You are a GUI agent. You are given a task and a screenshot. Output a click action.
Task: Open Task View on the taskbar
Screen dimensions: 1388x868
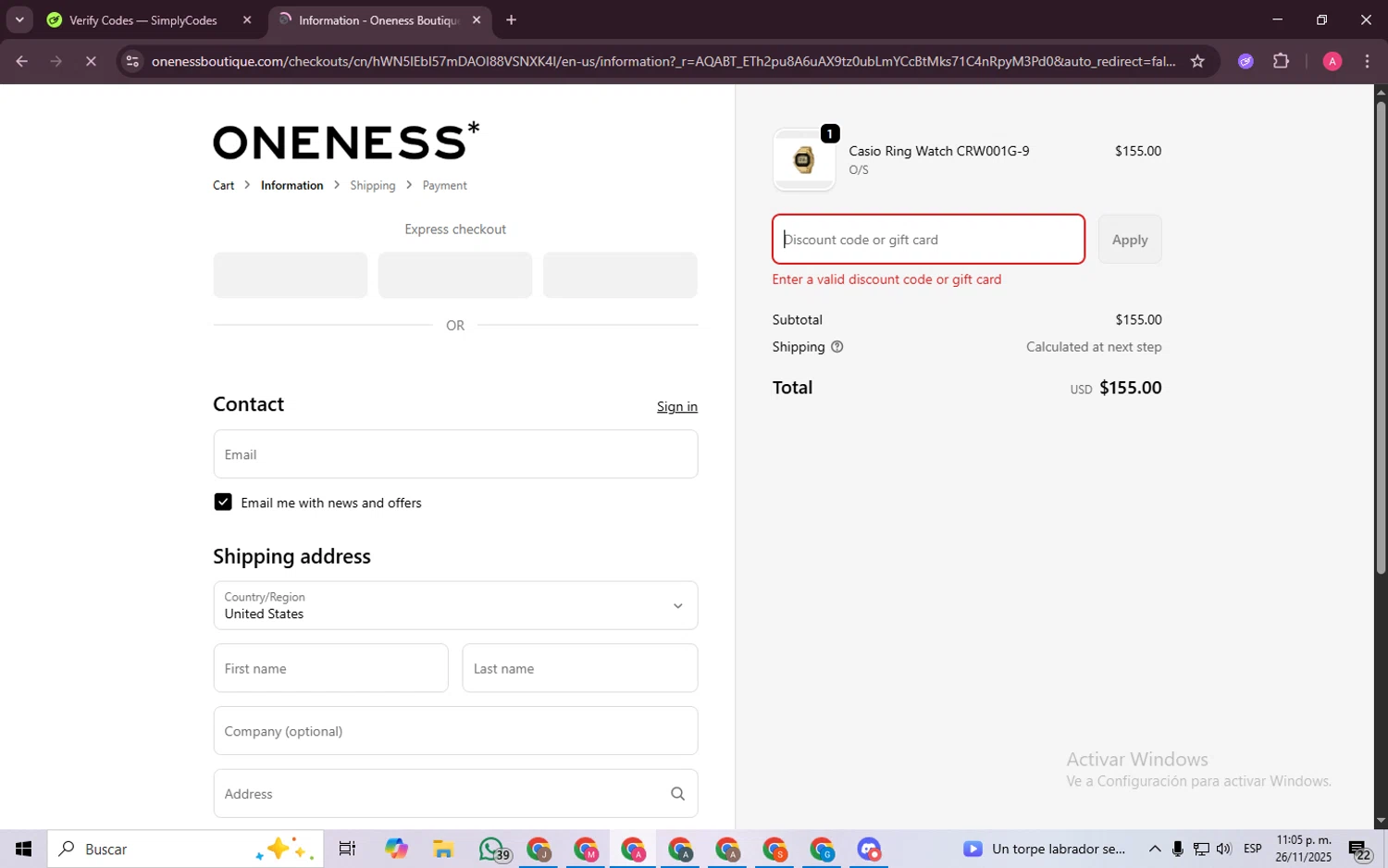tap(347, 849)
